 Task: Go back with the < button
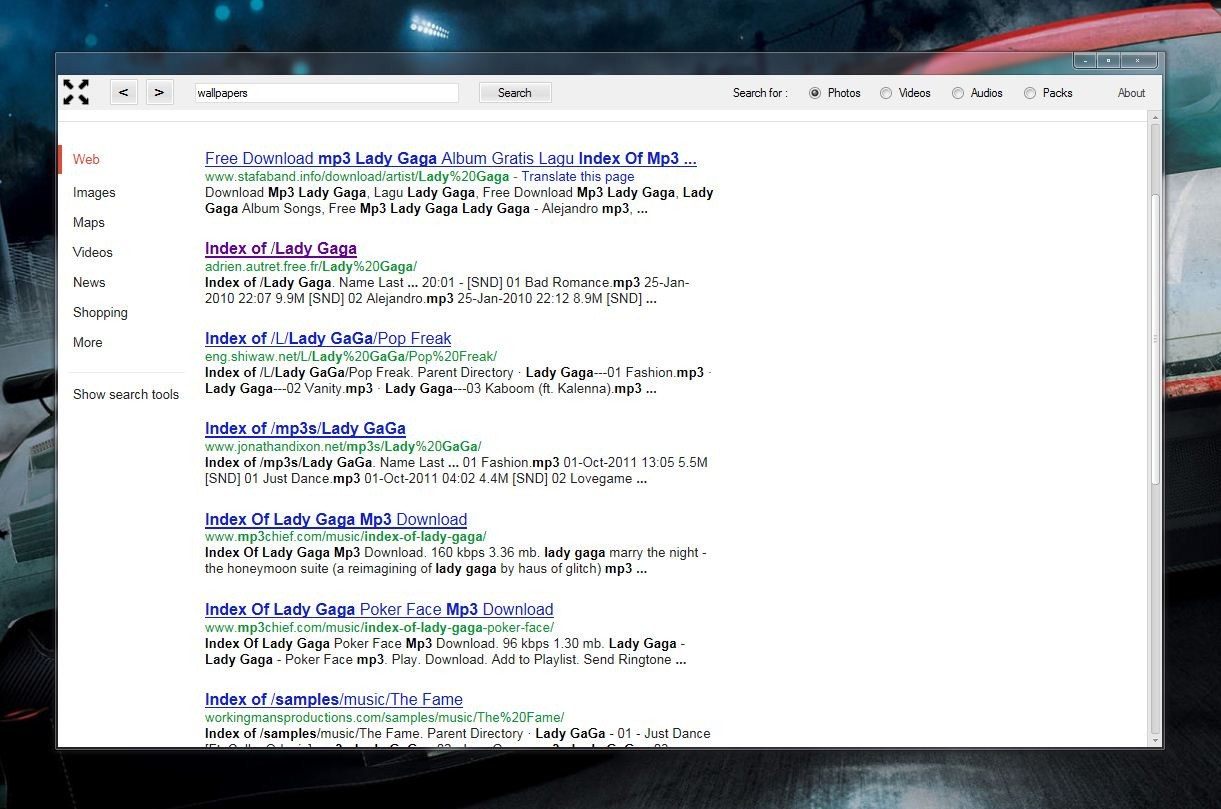point(124,92)
